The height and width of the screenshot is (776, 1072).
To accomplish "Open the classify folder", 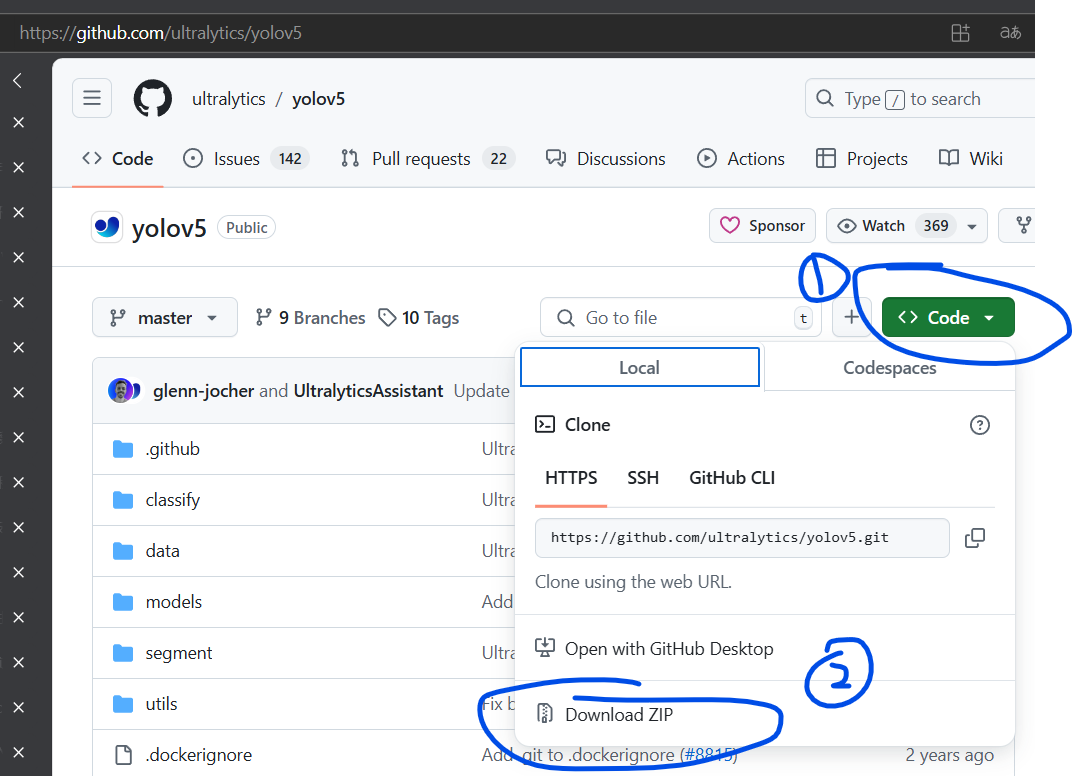I will 172,500.
